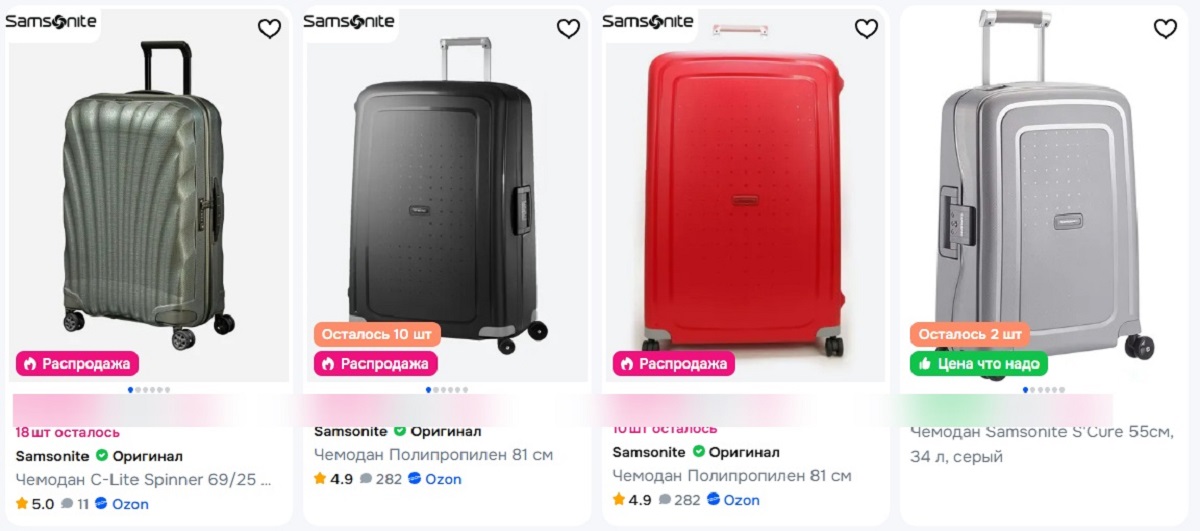1200x531 pixels.
Task: Click the image carousel dots under the green suitcase
Action: (x=149, y=390)
